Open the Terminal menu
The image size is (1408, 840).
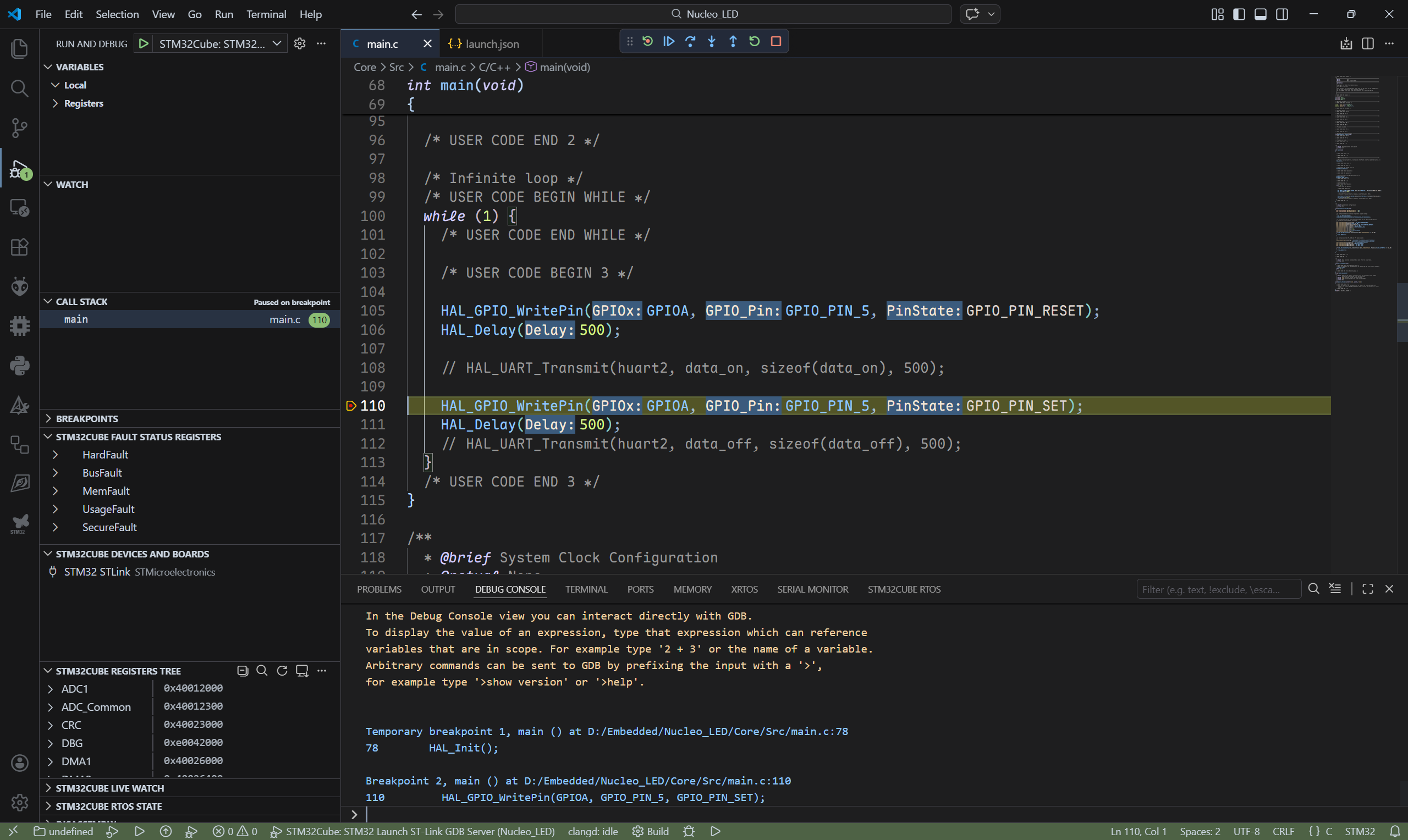[x=266, y=14]
